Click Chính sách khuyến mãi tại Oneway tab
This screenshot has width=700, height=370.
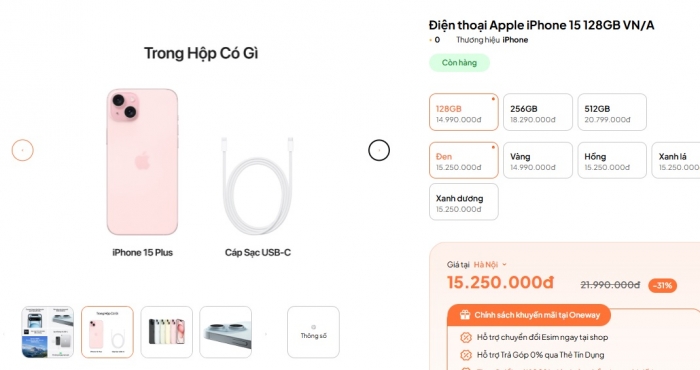coord(529,315)
